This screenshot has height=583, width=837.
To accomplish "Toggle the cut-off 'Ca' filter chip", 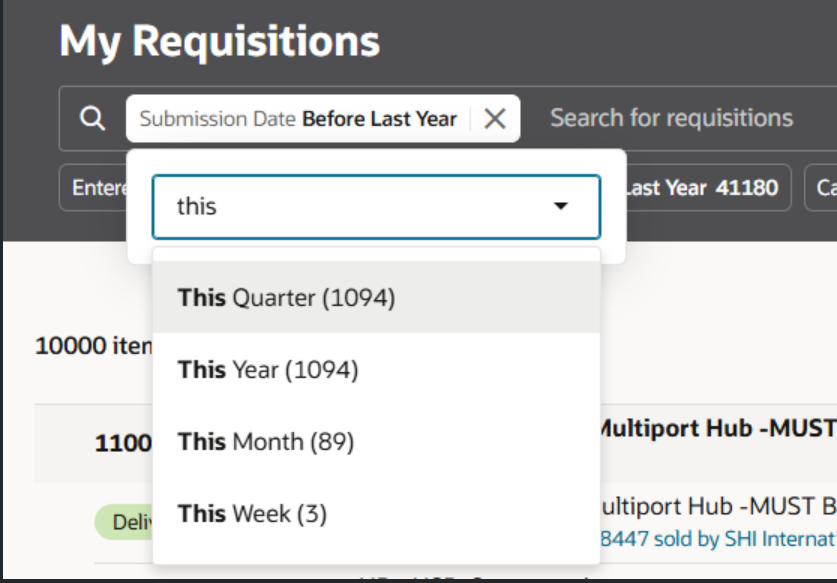I will (821, 188).
